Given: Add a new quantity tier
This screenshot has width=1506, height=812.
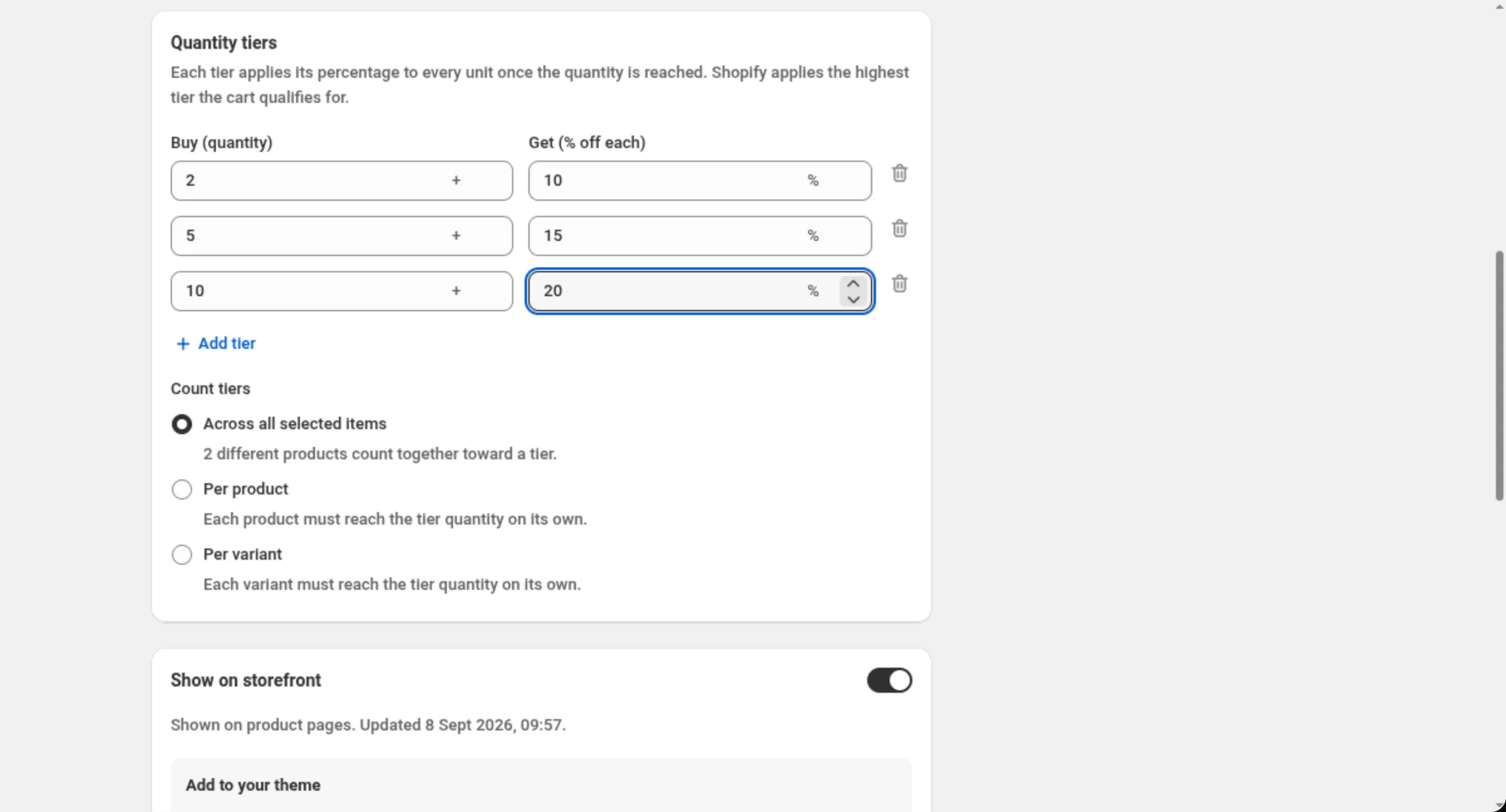Looking at the screenshot, I should [x=216, y=344].
